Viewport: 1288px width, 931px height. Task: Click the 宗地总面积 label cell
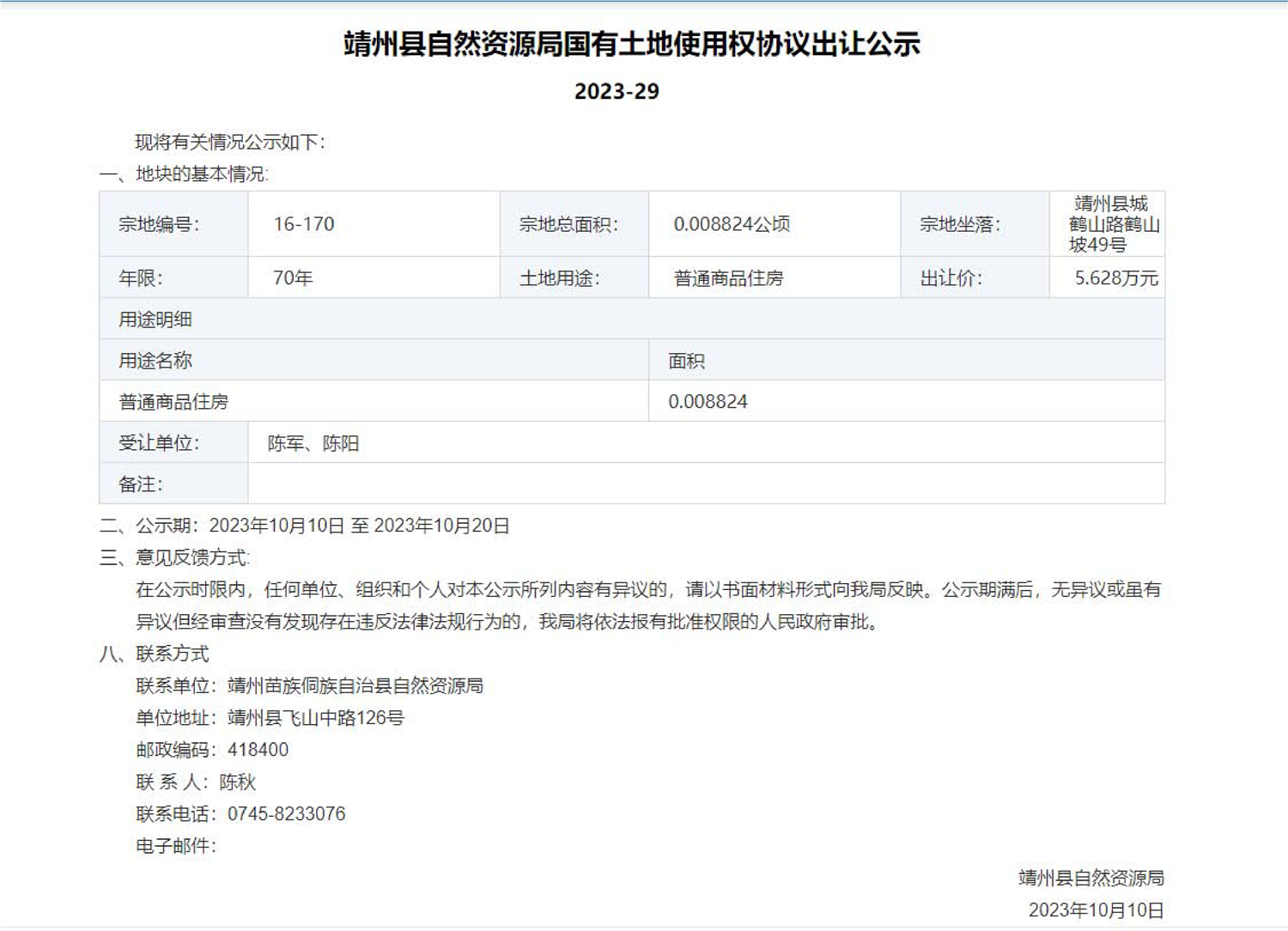pos(574,224)
